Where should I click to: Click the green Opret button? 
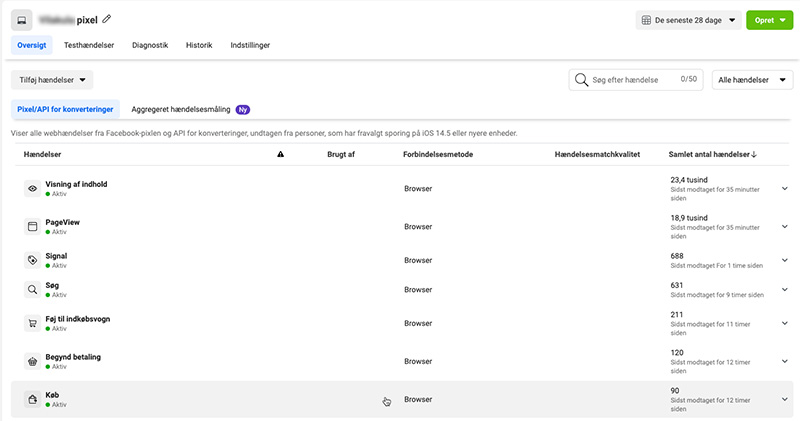pyautogui.click(x=769, y=20)
